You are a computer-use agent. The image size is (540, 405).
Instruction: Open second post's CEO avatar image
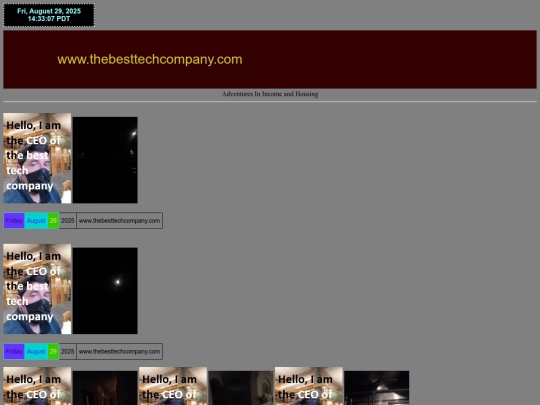pos(37,289)
